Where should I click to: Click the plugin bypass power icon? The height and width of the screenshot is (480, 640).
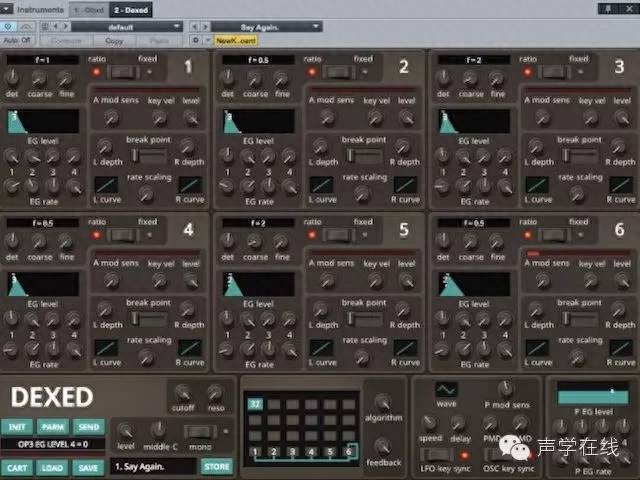click(8, 27)
